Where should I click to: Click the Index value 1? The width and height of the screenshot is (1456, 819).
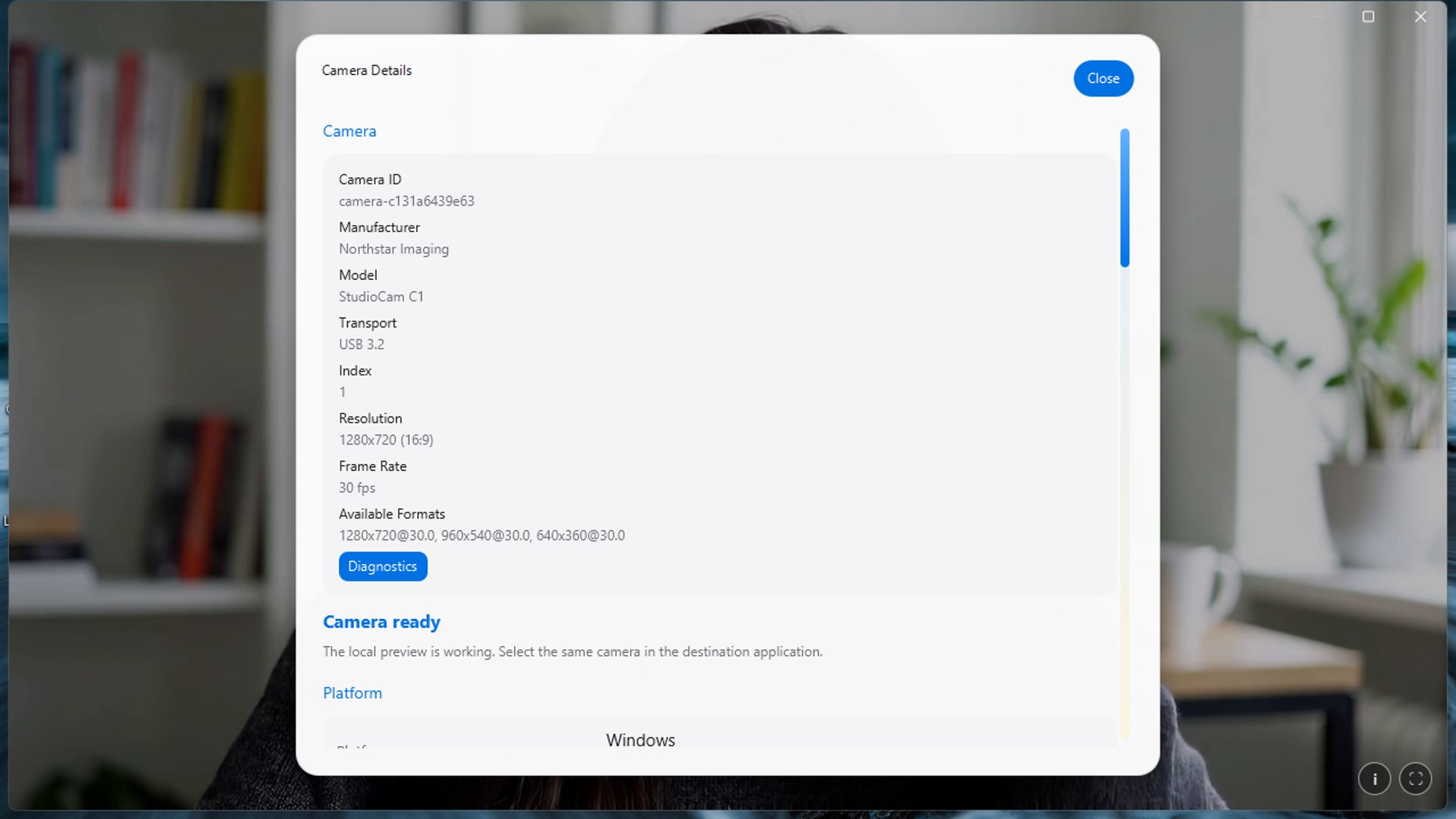pos(342,392)
